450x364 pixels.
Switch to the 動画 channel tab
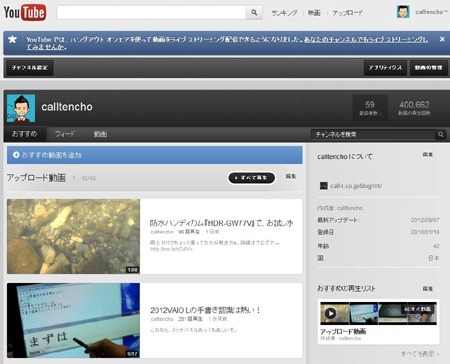coord(100,134)
